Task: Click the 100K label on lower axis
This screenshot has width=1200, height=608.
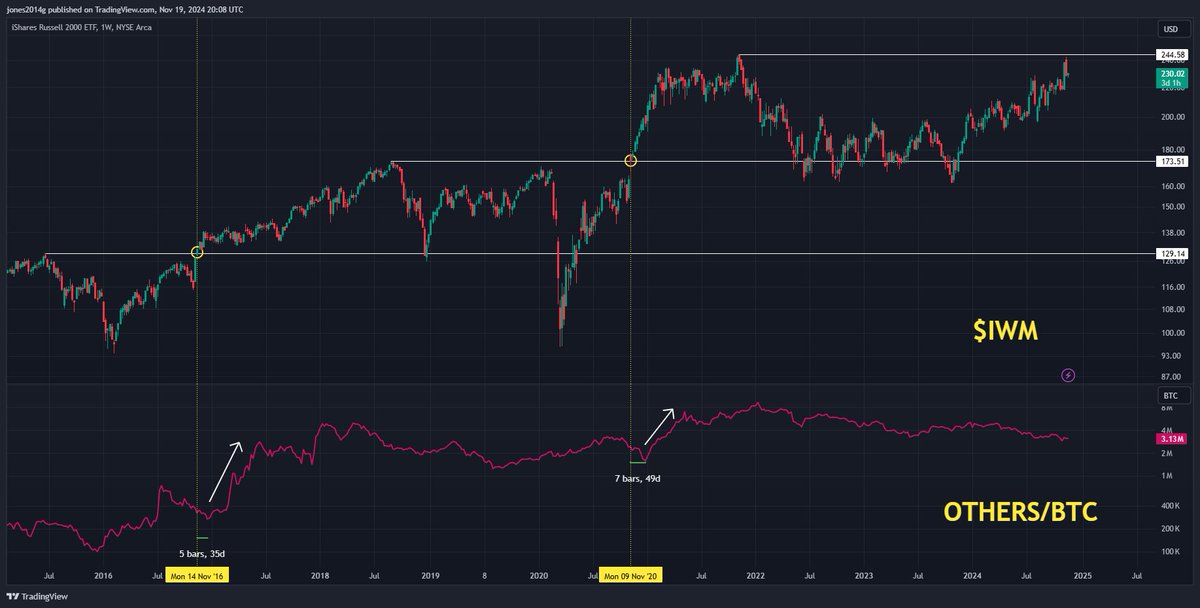Action: pos(1170,552)
